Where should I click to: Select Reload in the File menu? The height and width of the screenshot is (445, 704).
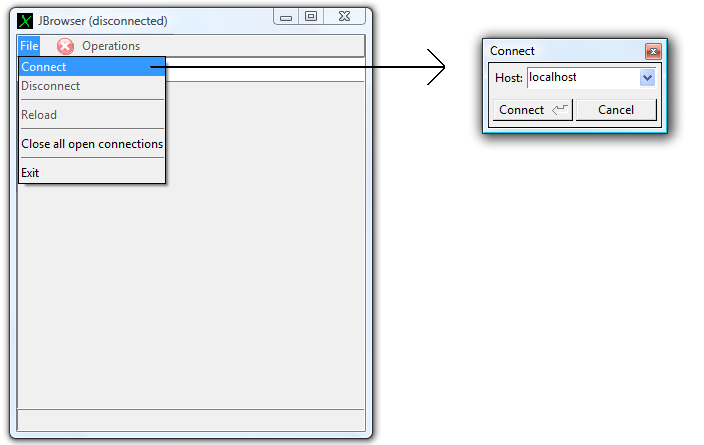pyautogui.click(x=39, y=115)
